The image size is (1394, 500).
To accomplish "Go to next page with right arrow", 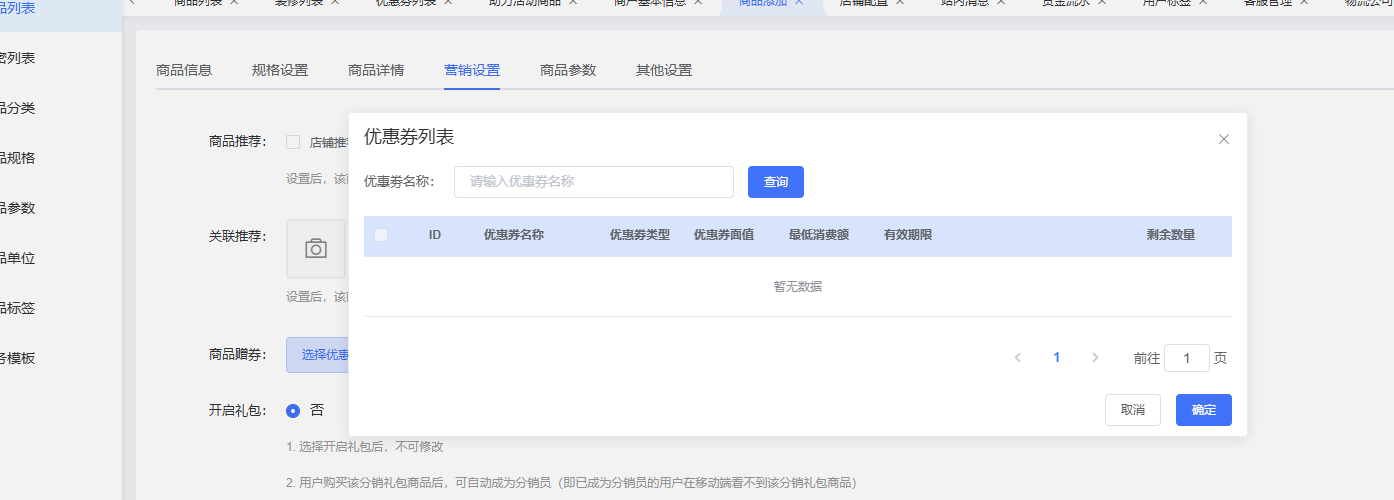I will point(1095,357).
